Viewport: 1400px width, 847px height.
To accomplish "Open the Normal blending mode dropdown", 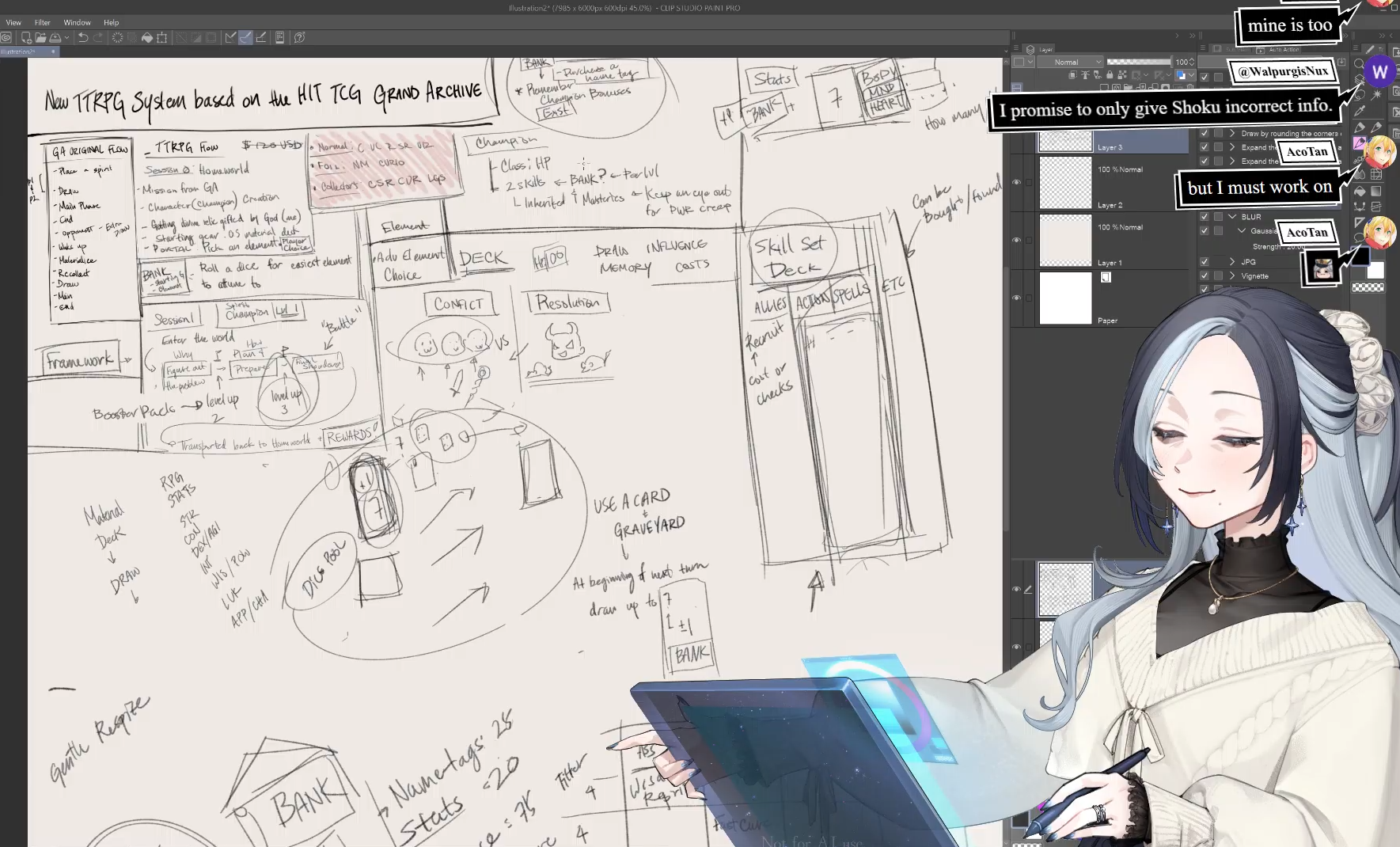I will 1070,62.
